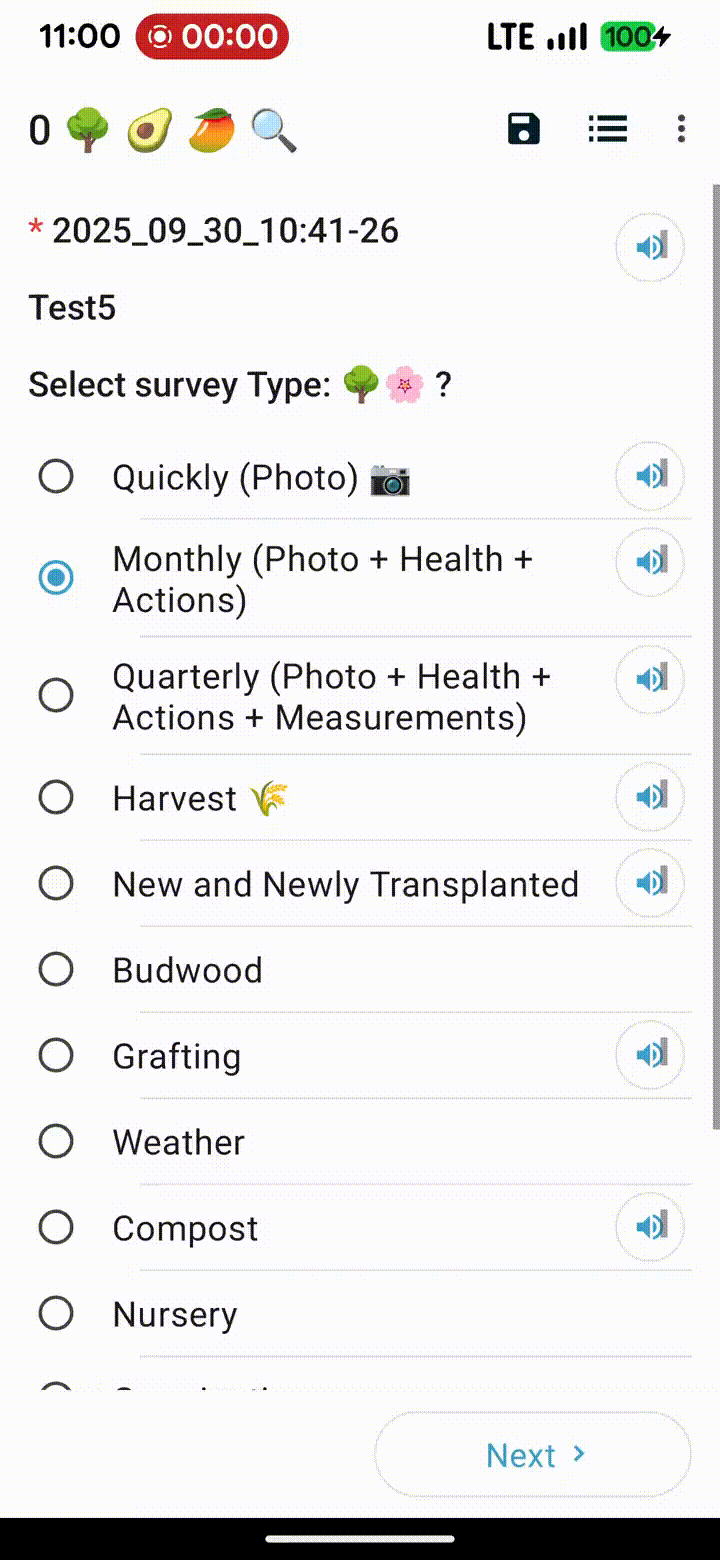Go to the Next page

[533, 1455]
